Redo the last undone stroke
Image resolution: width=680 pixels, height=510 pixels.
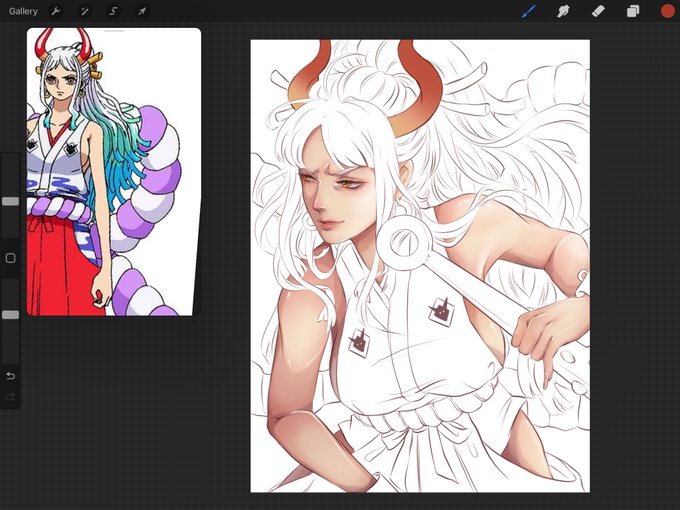pos(10,396)
